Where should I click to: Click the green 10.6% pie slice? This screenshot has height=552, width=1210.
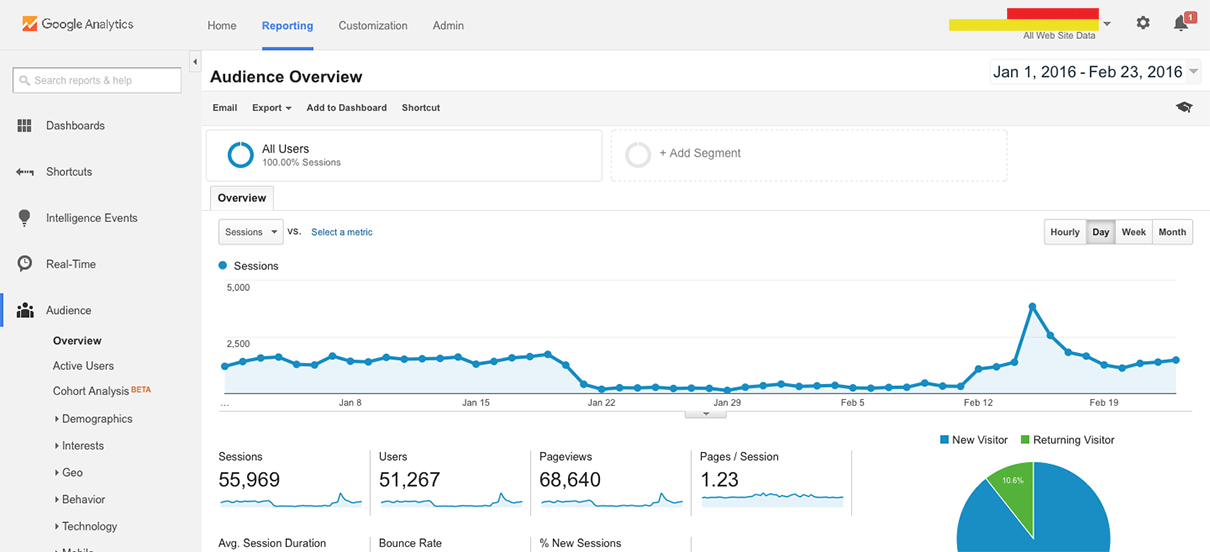[x=1013, y=487]
